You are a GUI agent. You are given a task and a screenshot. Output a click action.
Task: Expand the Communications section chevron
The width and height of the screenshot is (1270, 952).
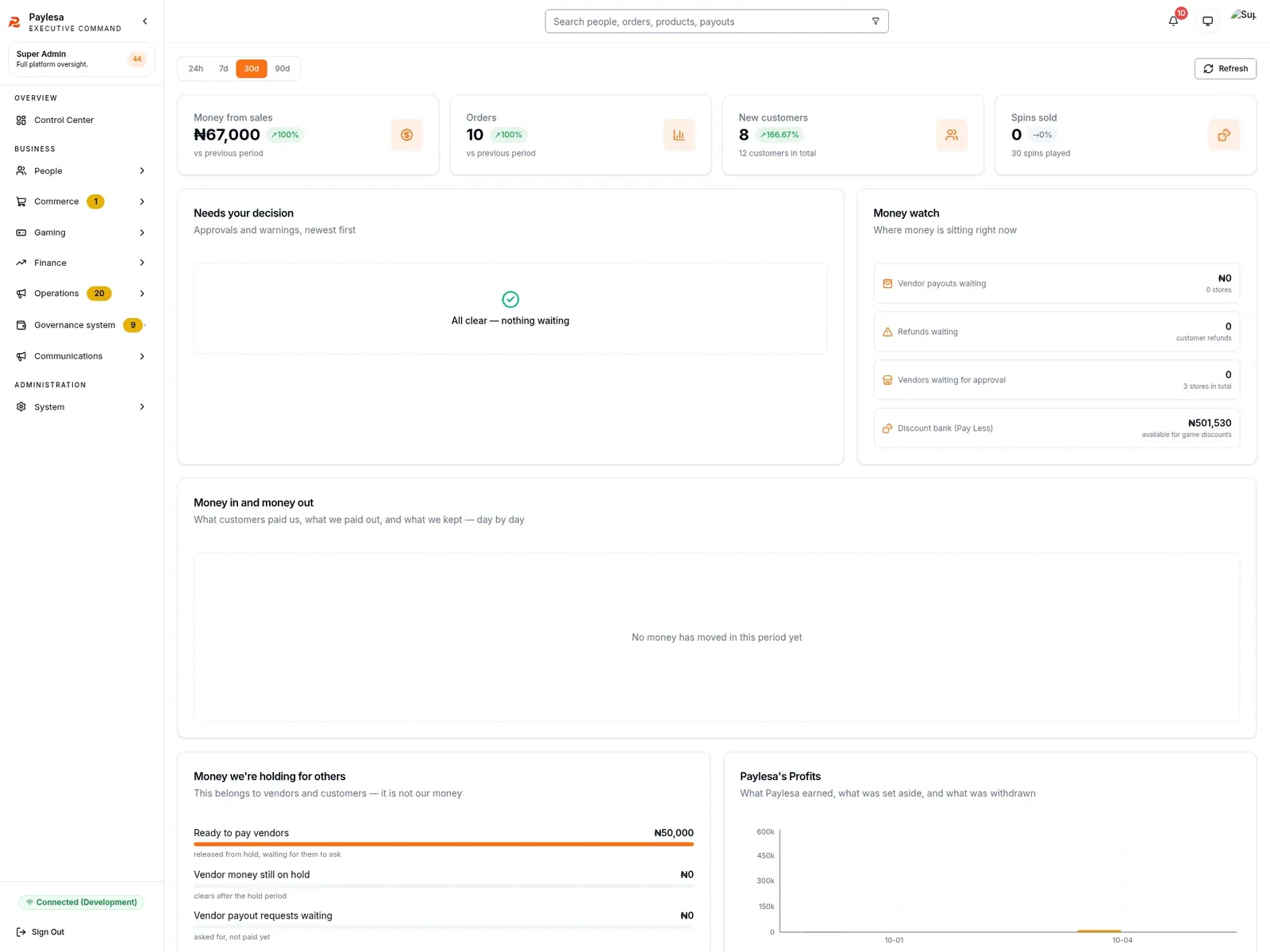(x=142, y=356)
